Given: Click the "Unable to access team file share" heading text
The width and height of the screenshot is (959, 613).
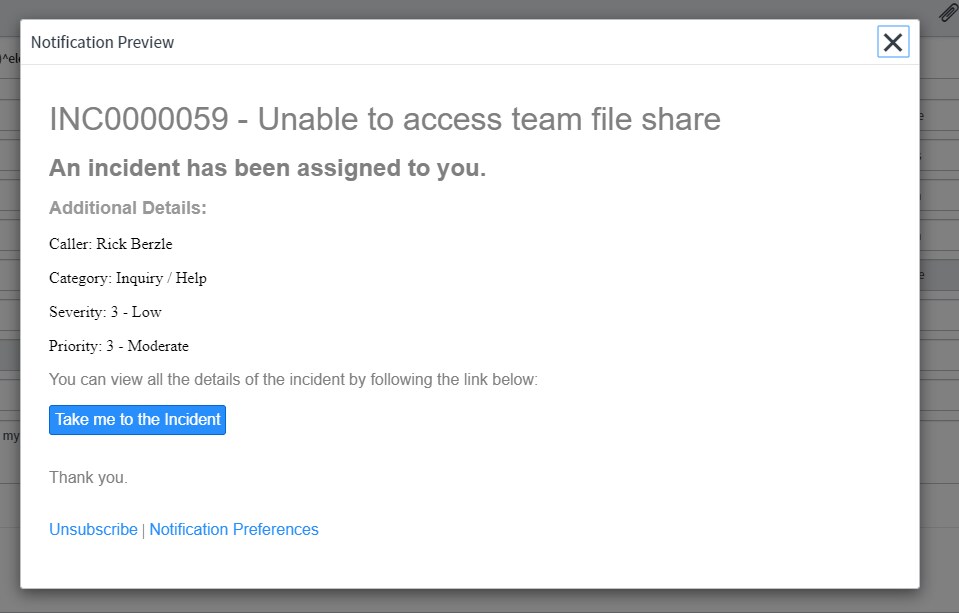Looking at the screenshot, I should click(x=489, y=120).
